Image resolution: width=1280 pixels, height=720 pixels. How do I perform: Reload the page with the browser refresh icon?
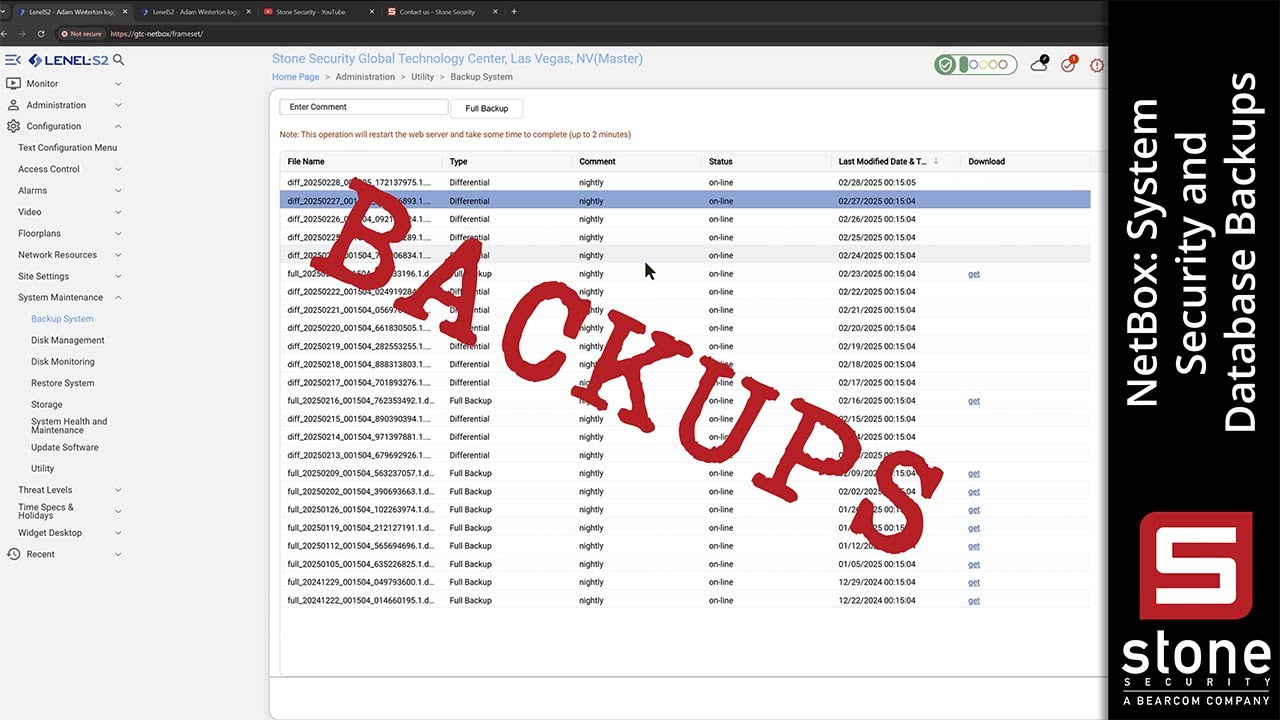pos(40,33)
